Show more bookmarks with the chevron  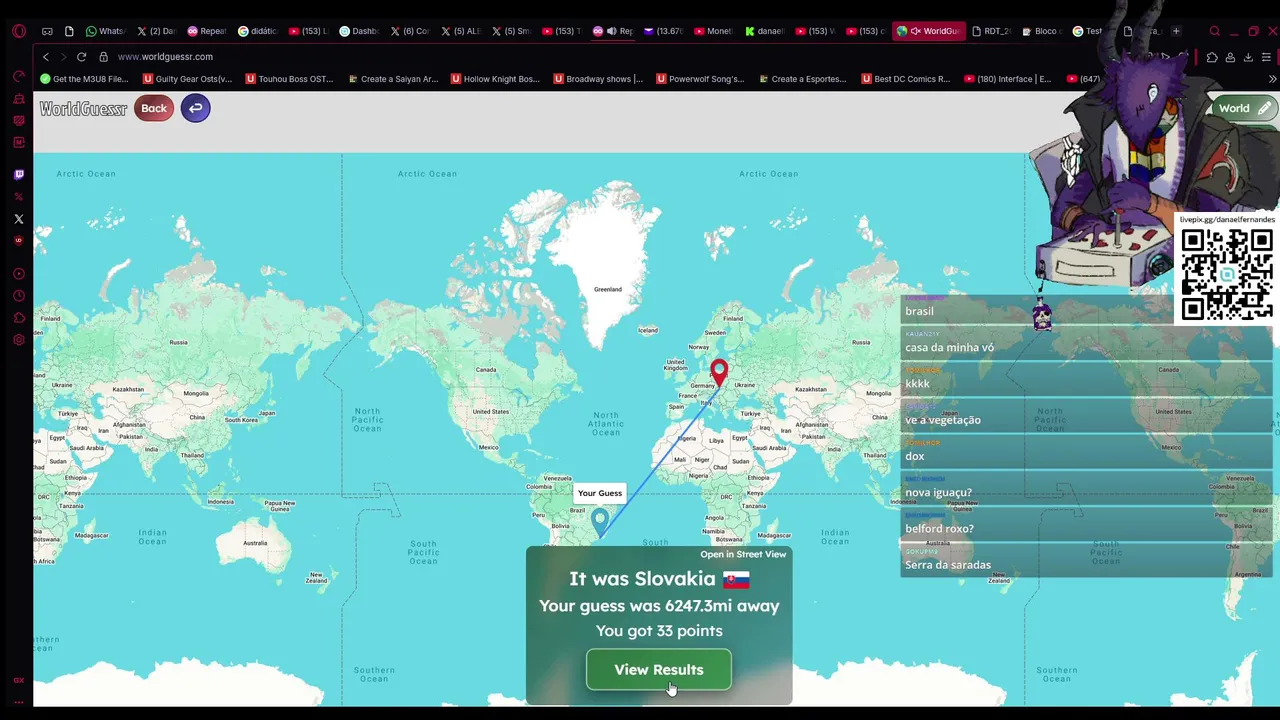point(1272,79)
